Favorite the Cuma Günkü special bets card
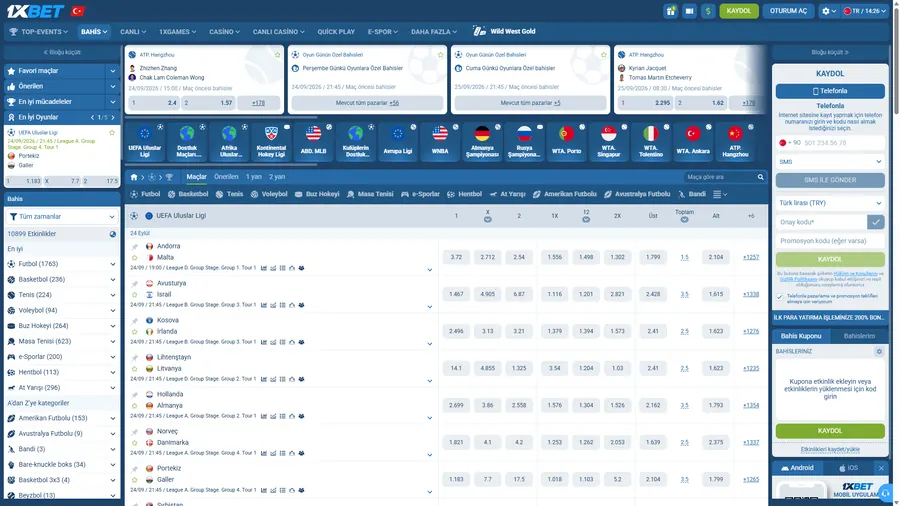The height and width of the screenshot is (506, 900). click(604, 55)
